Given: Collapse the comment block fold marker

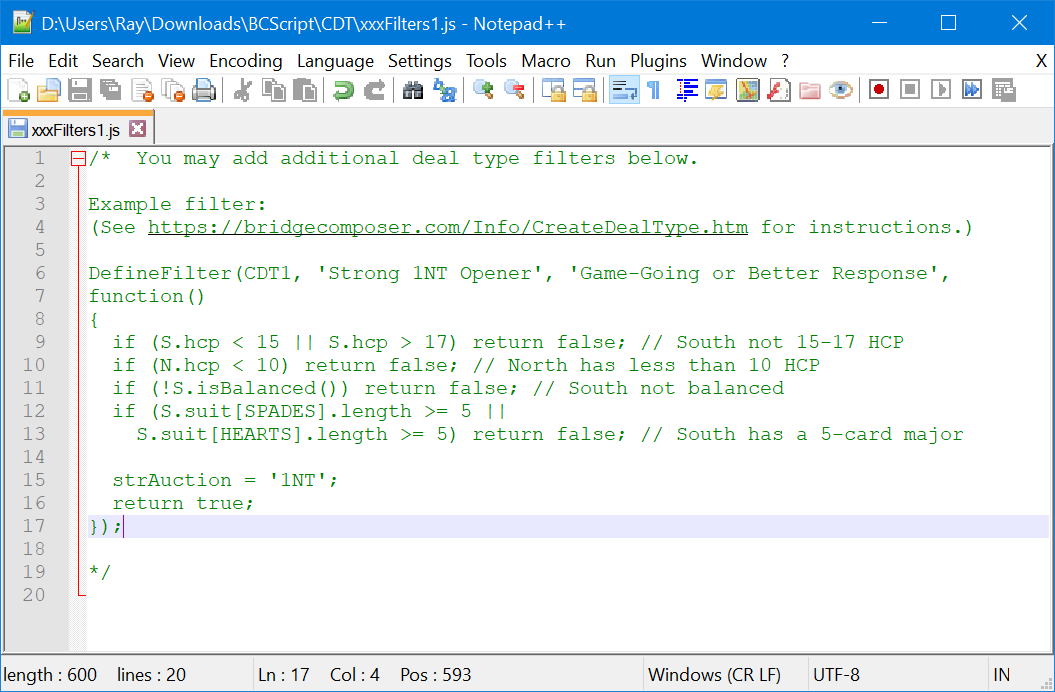Looking at the screenshot, I should point(79,159).
